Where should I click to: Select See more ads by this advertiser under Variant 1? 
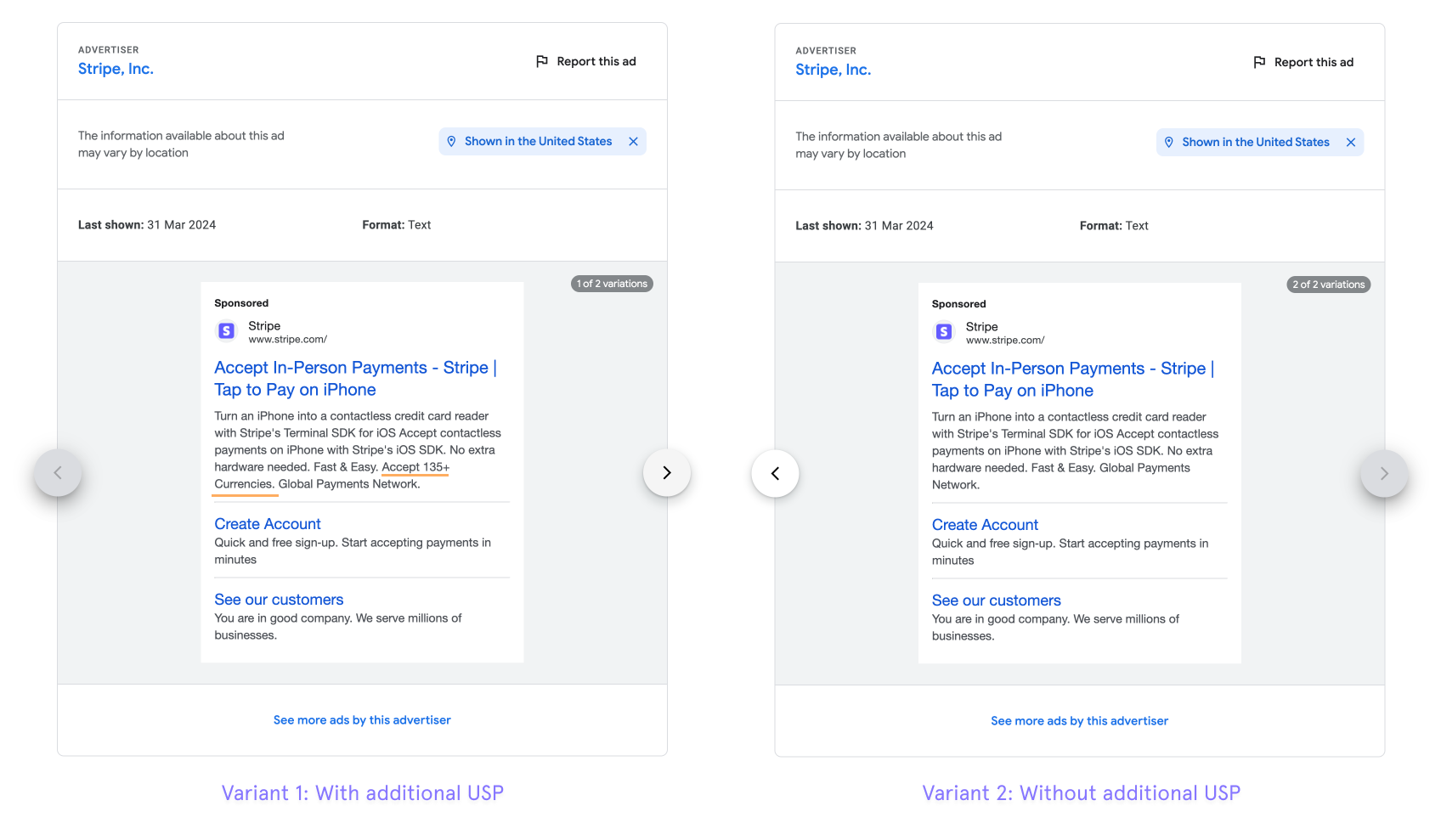tap(362, 719)
